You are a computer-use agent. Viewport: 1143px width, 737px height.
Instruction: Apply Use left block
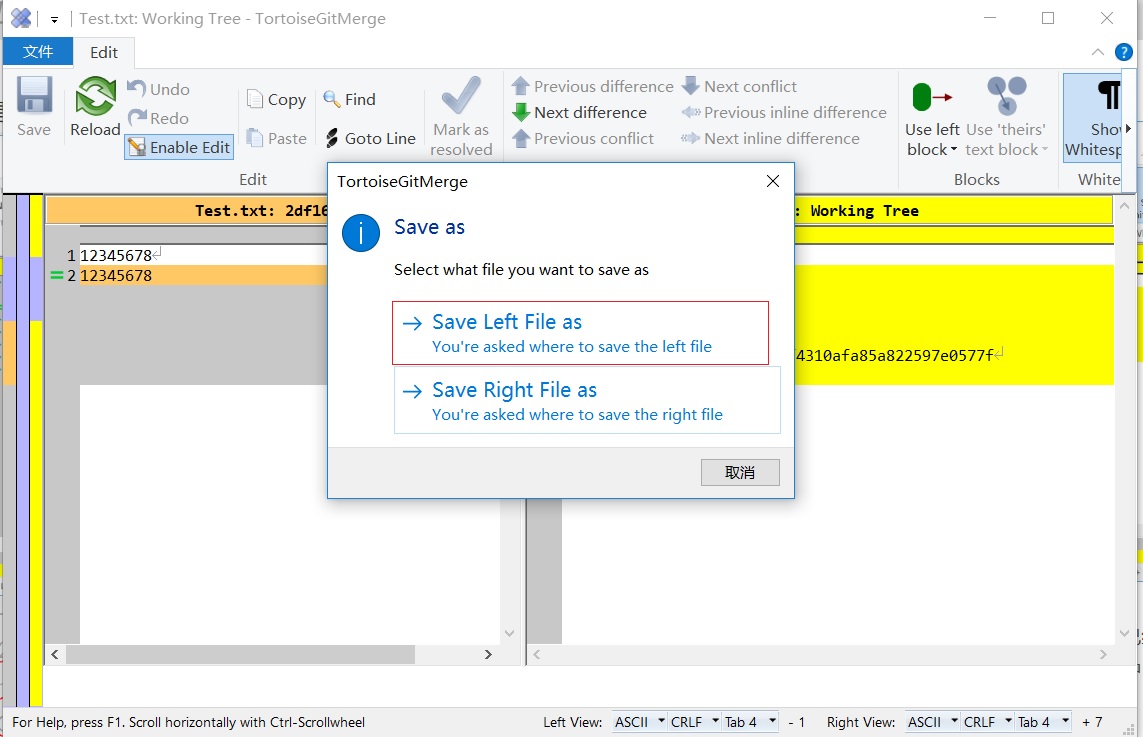click(932, 117)
